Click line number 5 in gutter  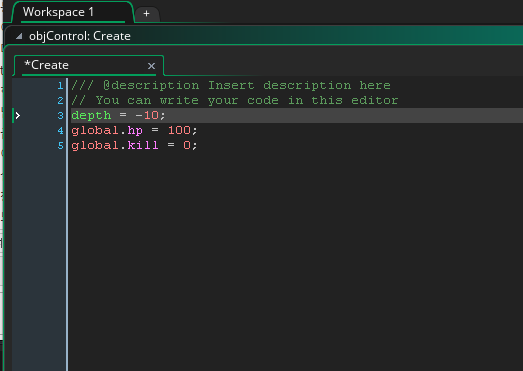[60, 145]
